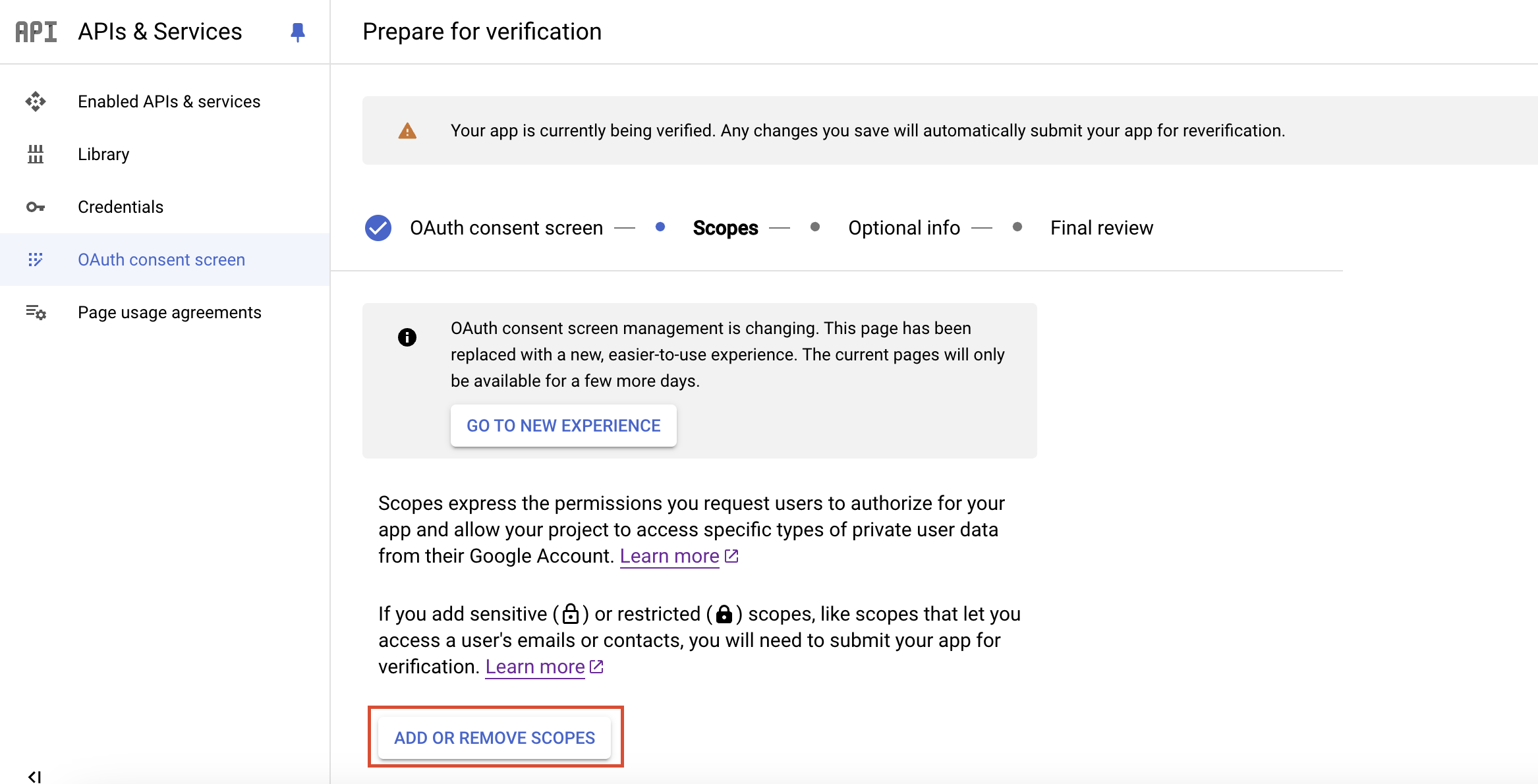
Task: Click the OAuth consent screen sidebar icon
Action: pyautogui.click(x=36, y=260)
